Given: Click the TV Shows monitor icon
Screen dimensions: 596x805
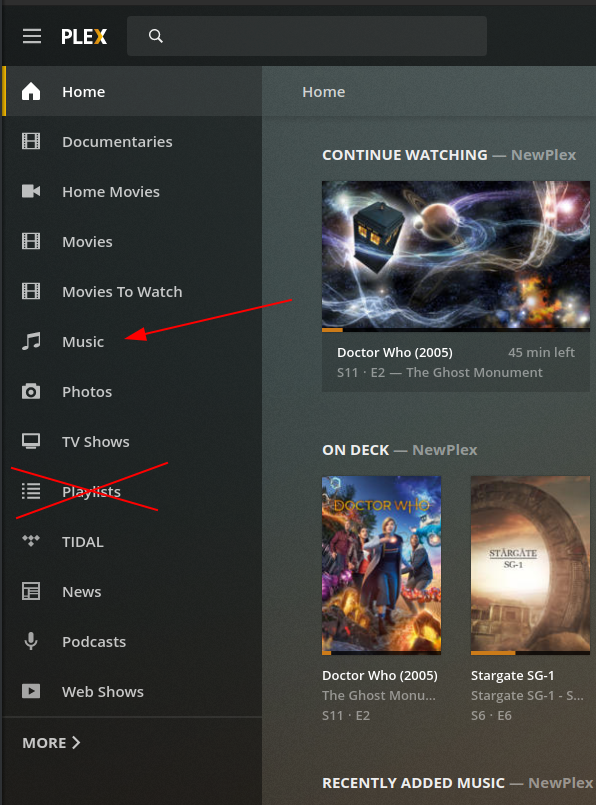Looking at the screenshot, I should point(31,441).
